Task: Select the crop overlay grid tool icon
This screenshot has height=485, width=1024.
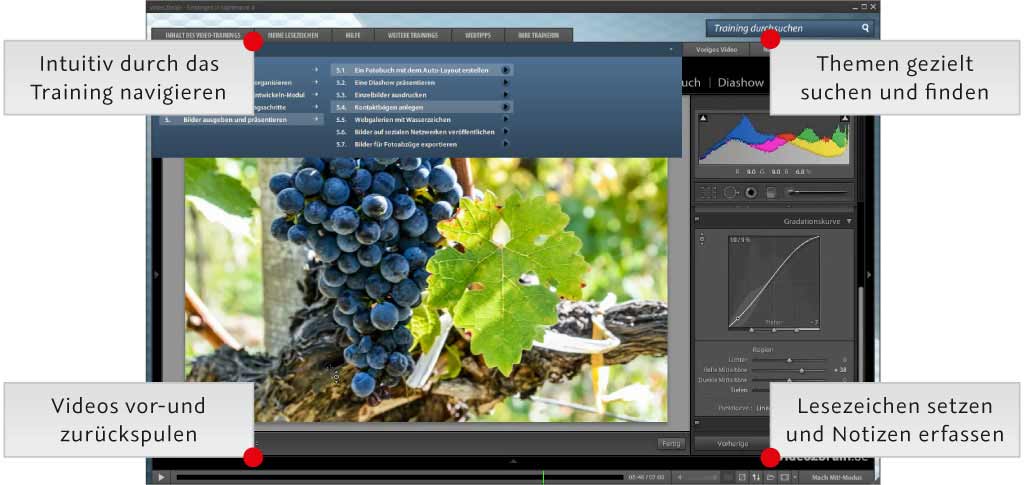Action: pos(708,192)
